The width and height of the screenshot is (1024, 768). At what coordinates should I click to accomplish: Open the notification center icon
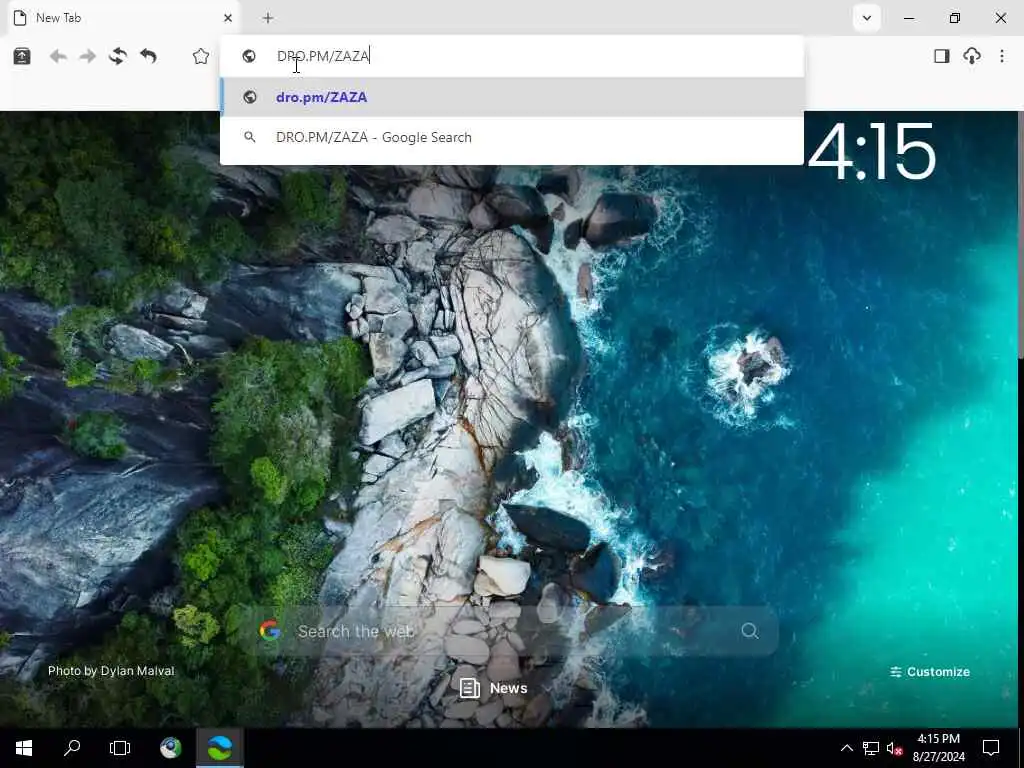pyautogui.click(x=991, y=748)
